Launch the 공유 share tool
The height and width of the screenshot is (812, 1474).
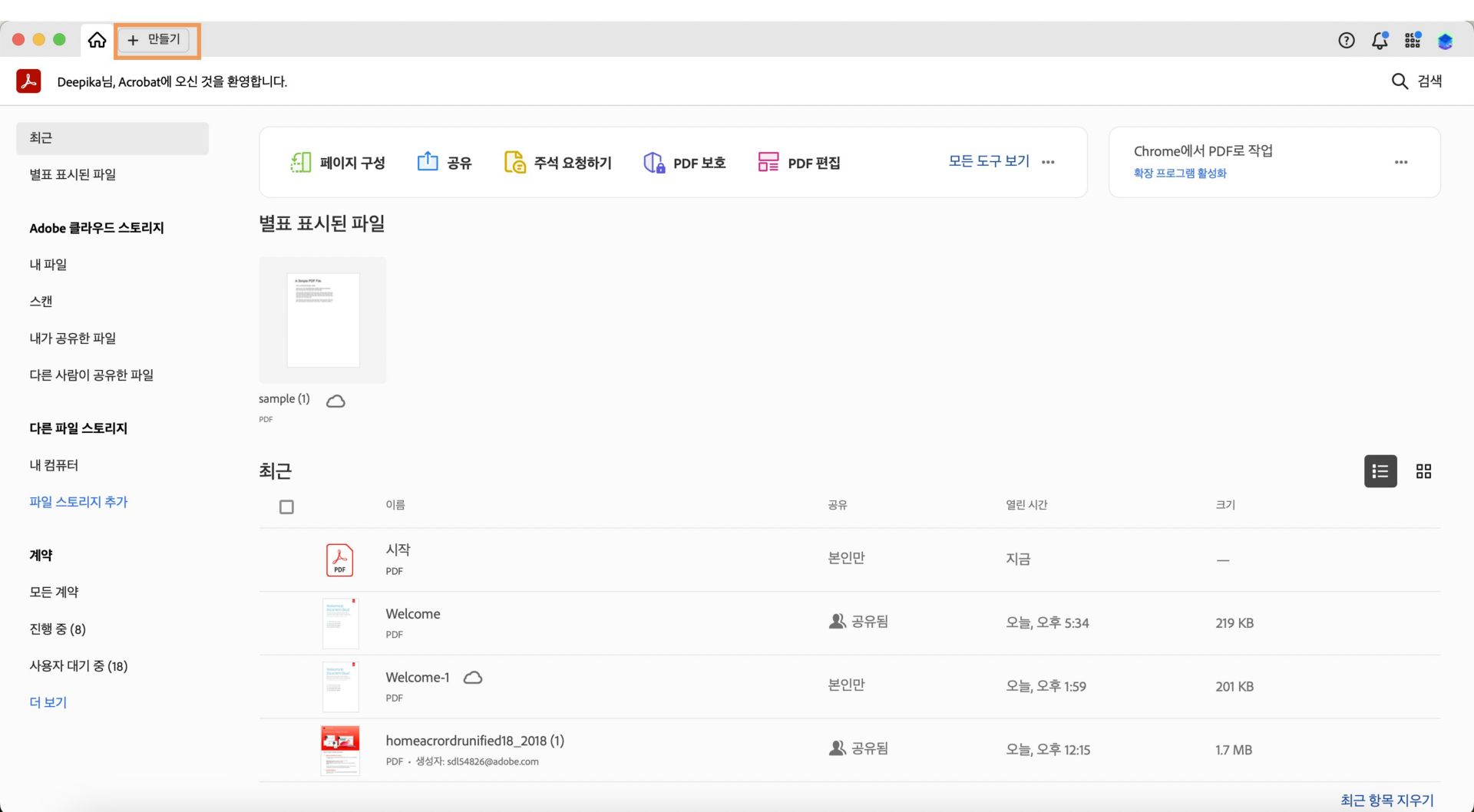444,162
